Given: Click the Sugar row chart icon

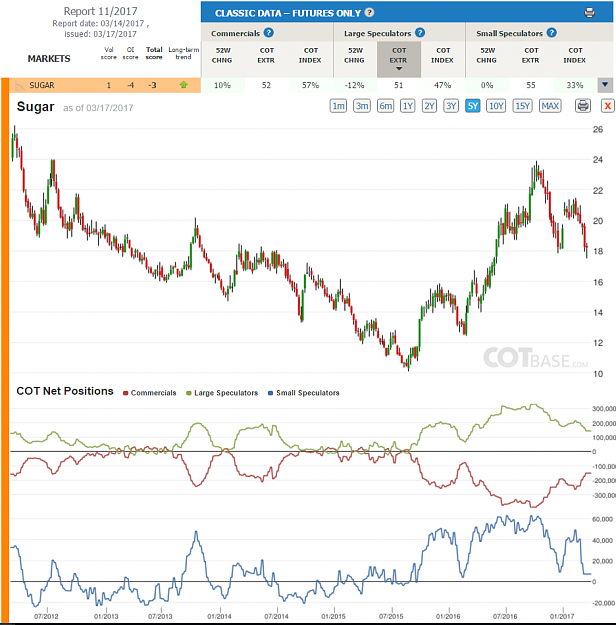Looking at the screenshot, I should point(20,85).
